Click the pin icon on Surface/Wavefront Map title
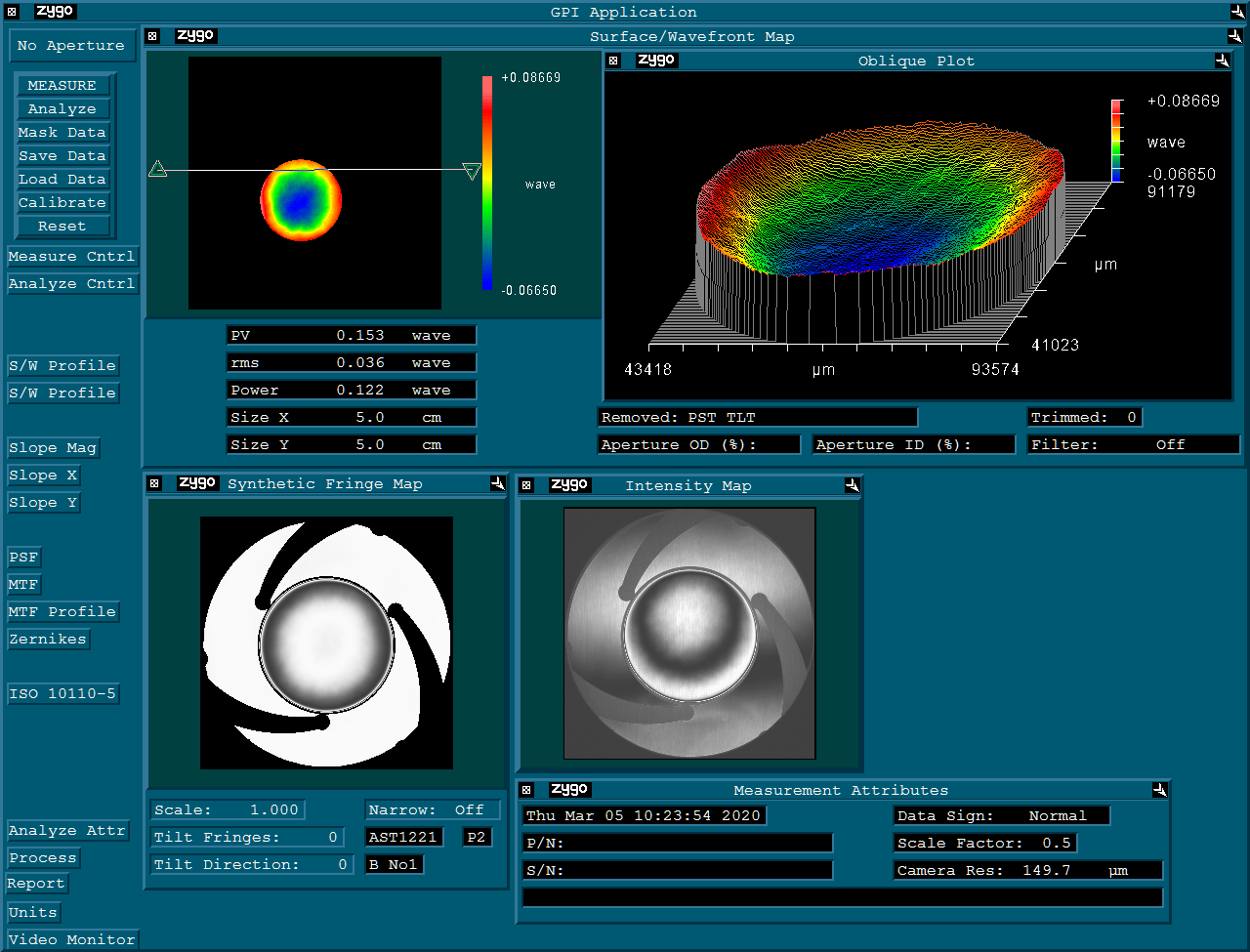Image resolution: width=1250 pixels, height=952 pixels. [1236, 36]
